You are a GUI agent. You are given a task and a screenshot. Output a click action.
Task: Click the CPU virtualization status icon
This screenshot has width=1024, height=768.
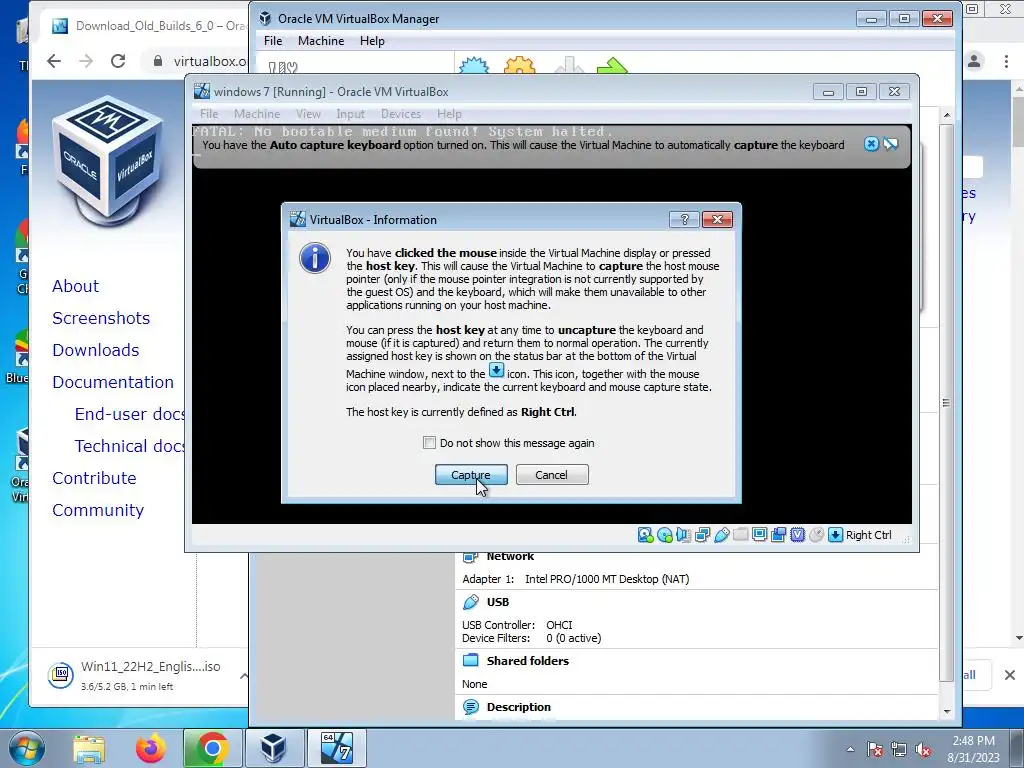[x=797, y=535]
